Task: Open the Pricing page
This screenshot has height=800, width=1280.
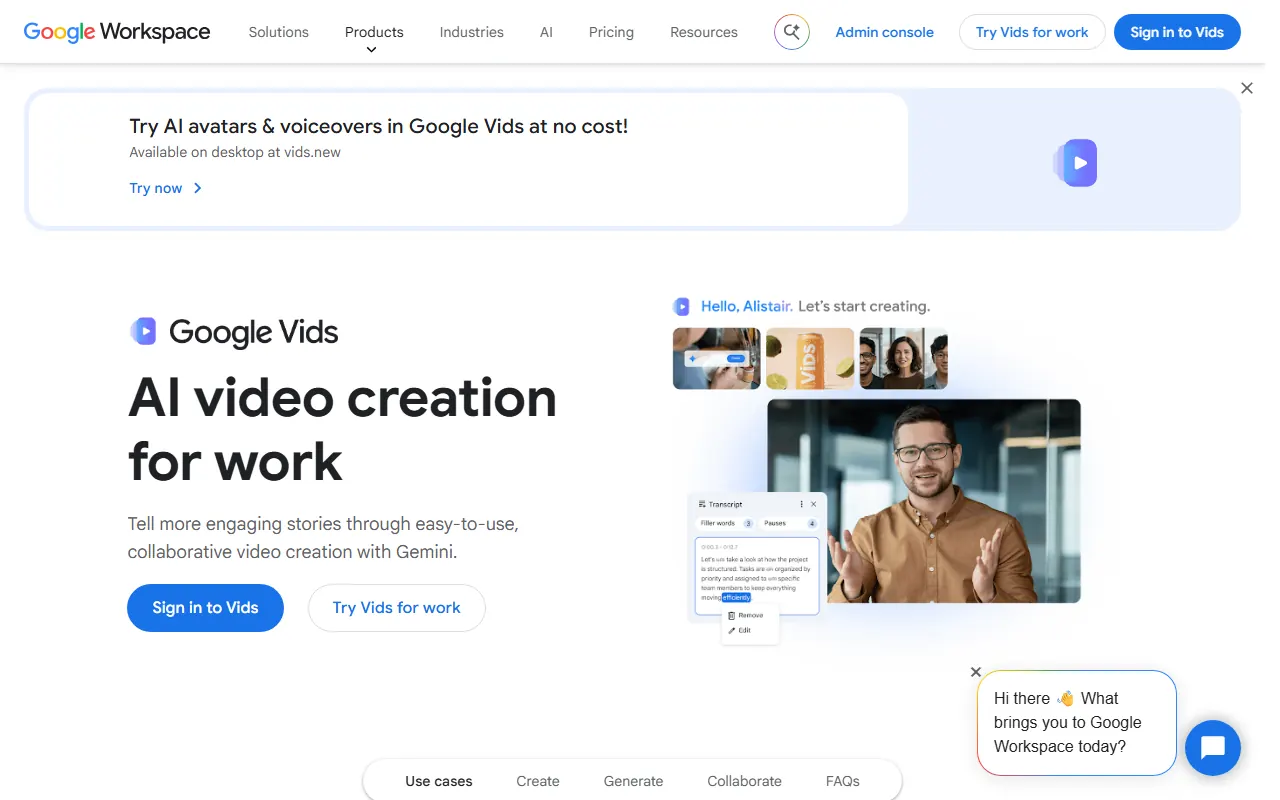Action: click(611, 32)
